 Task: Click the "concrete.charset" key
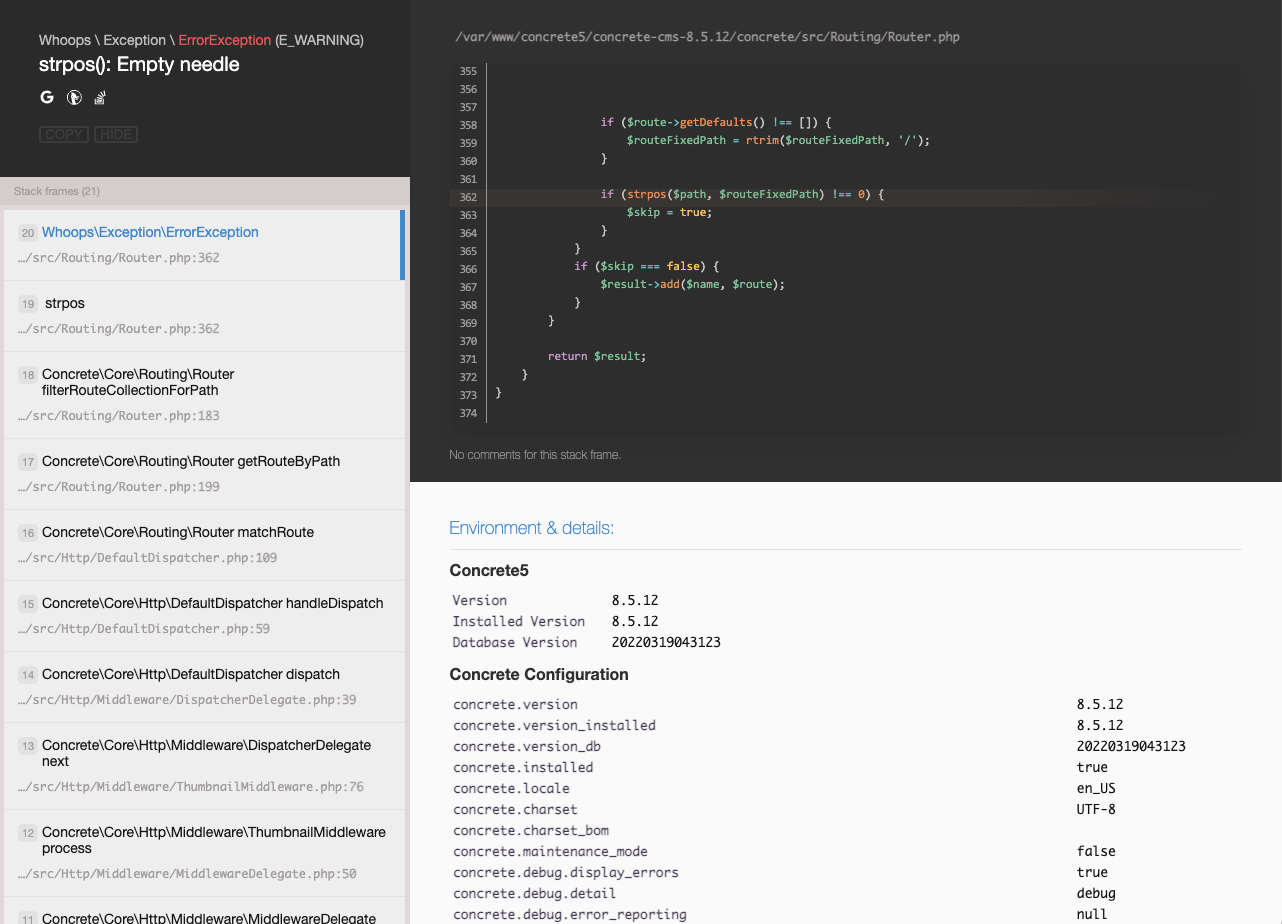[515, 810]
